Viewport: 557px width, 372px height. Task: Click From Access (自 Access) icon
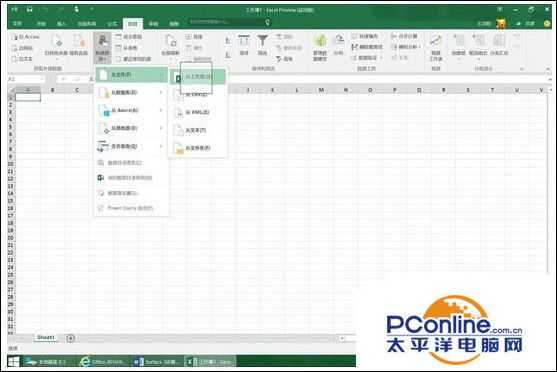[x=14, y=37]
